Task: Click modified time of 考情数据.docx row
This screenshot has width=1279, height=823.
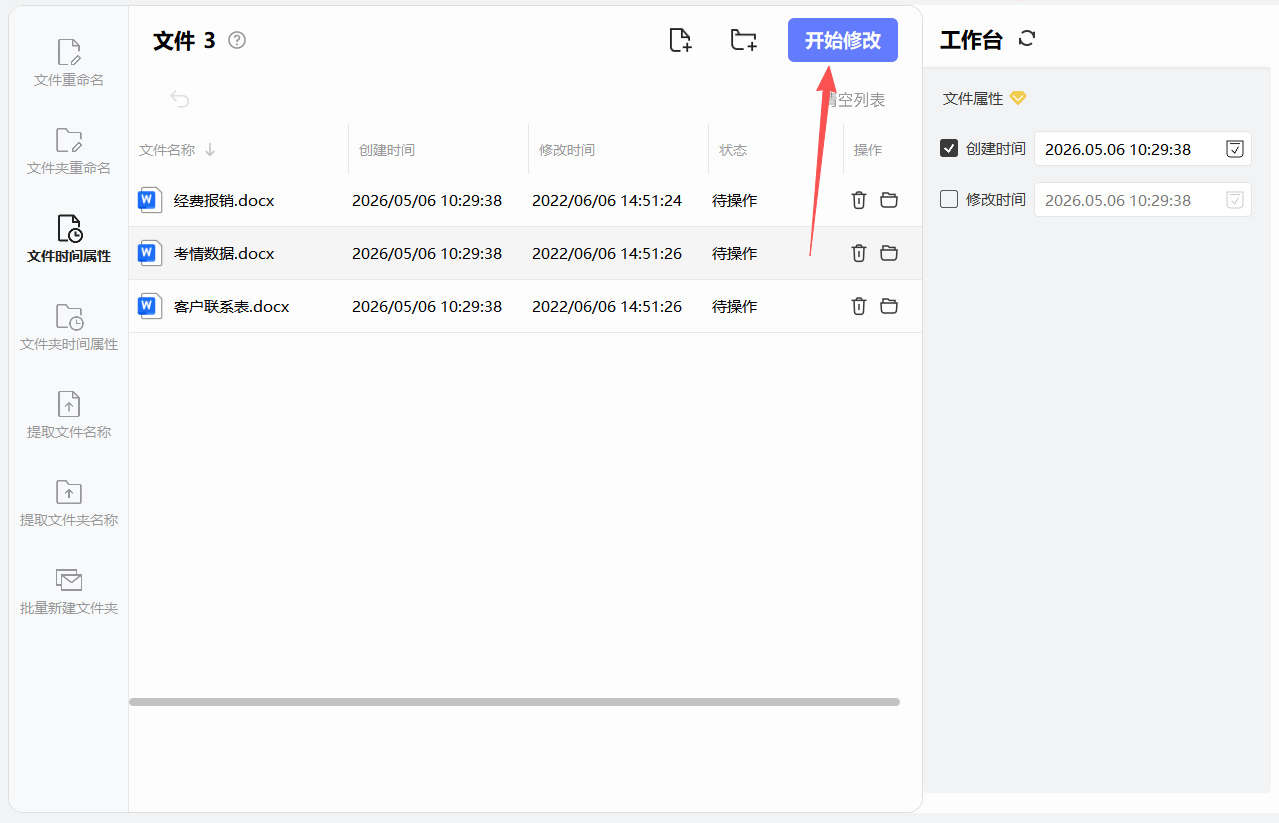Action: point(607,253)
